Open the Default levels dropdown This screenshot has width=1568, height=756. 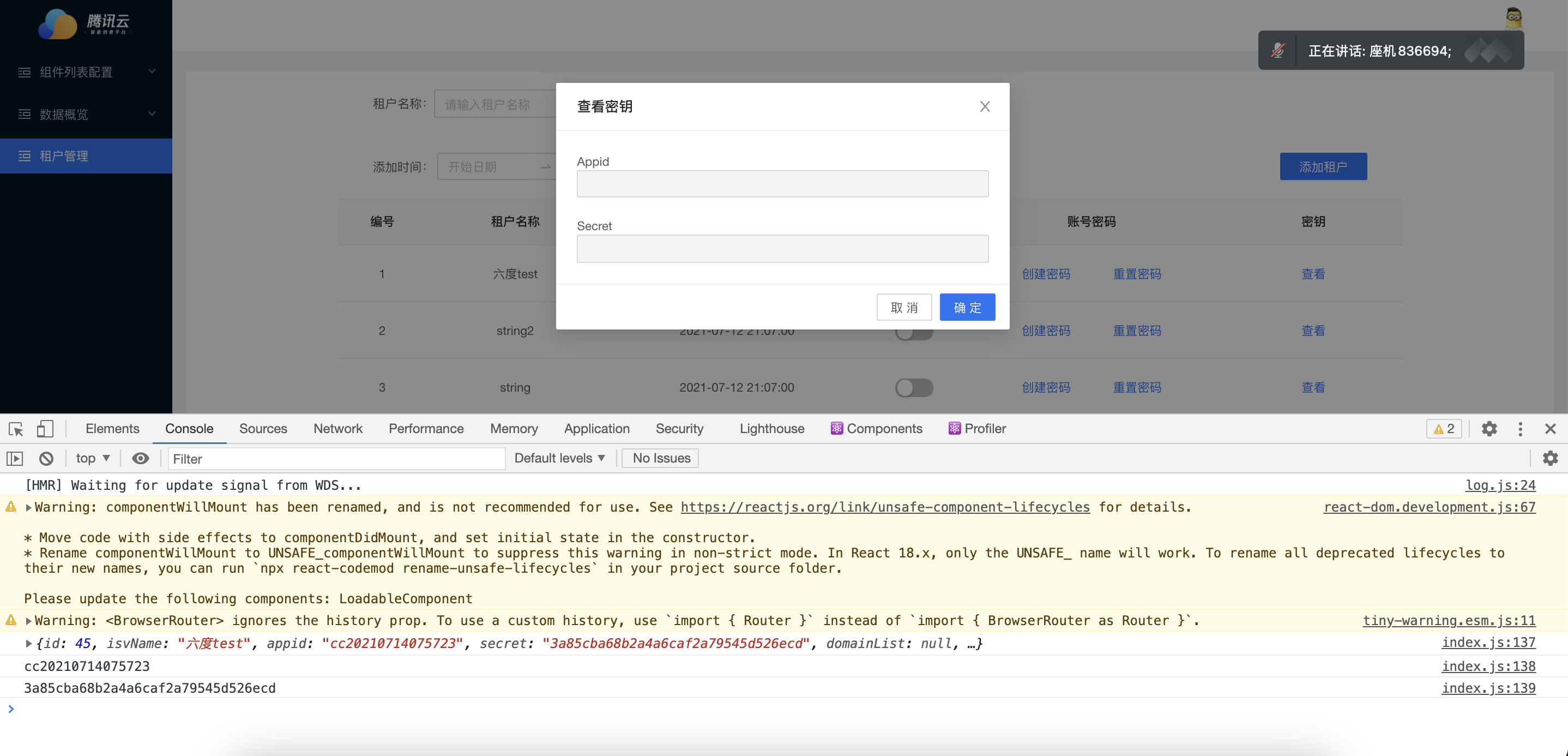(x=559, y=458)
